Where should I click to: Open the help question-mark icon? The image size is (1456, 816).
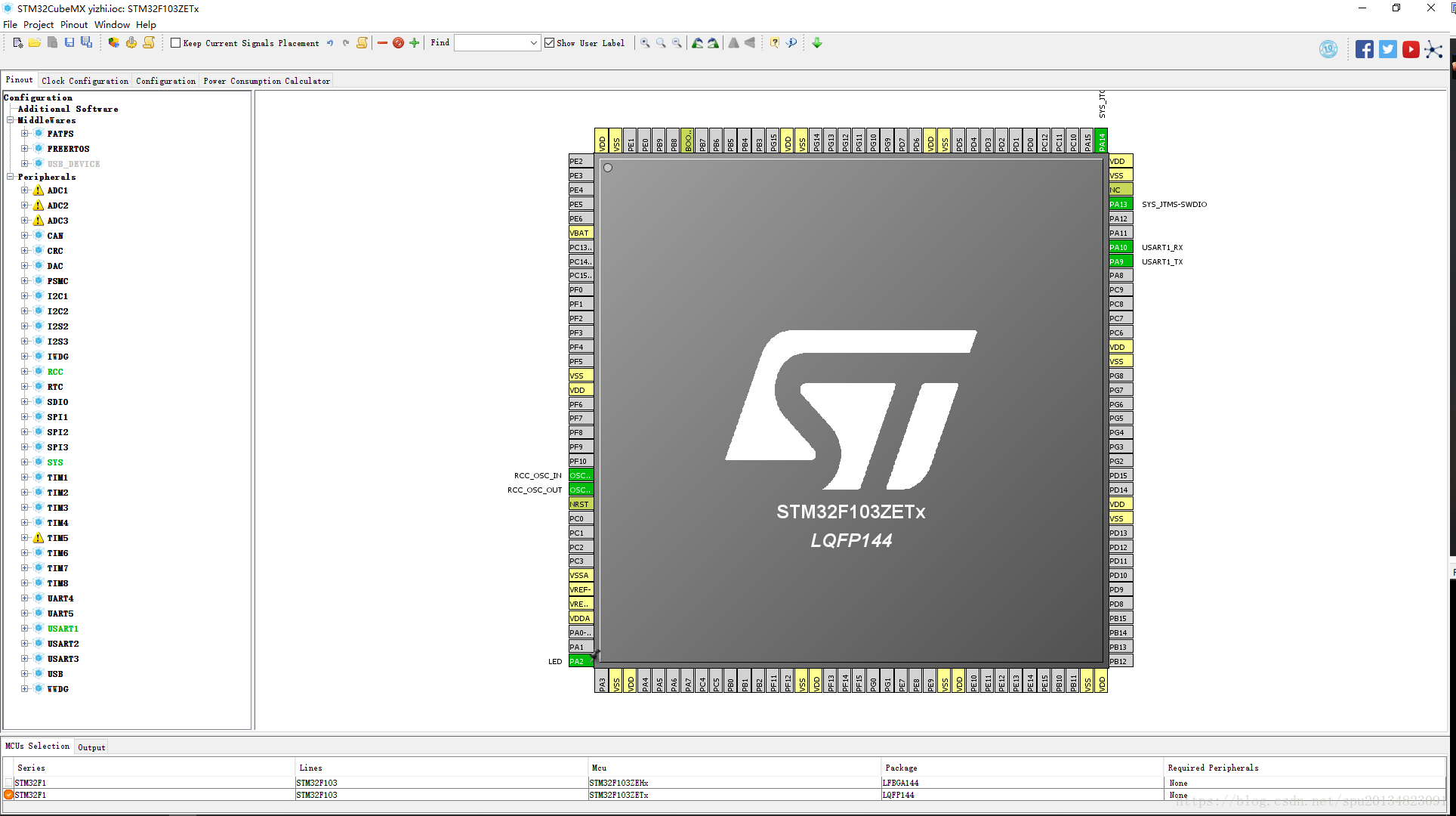[774, 43]
